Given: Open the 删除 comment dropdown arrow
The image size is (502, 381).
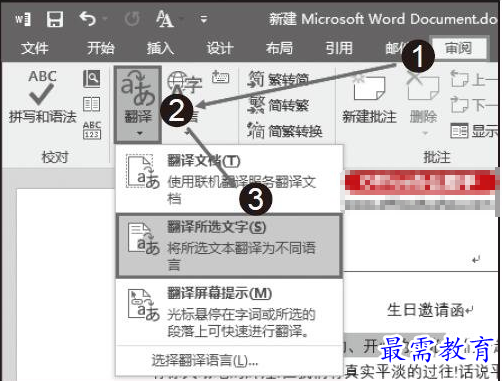Looking at the screenshot, I should coord(425,134).
